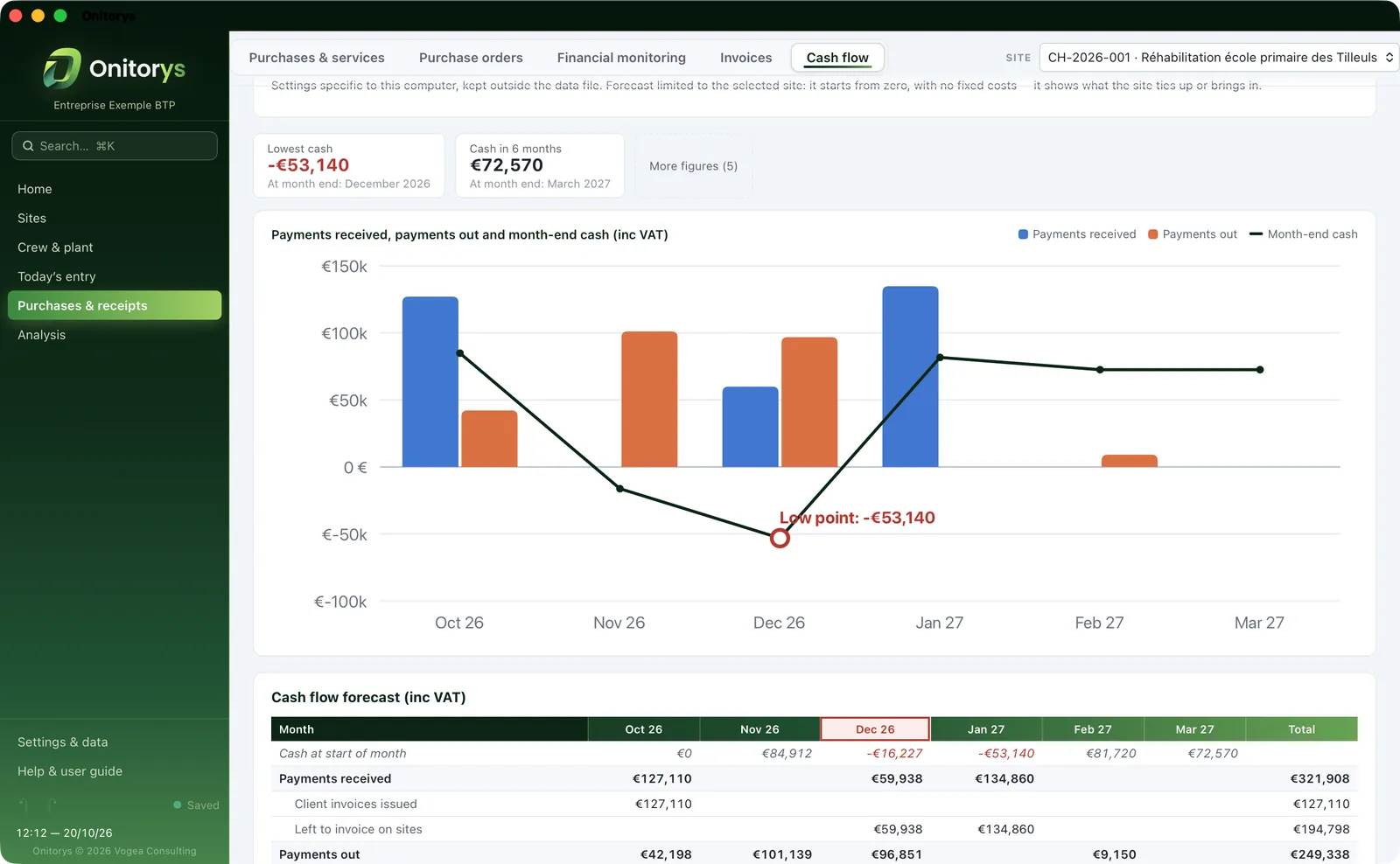Click the Payments received row label
This screenshot has height=864, width=1400.
click(335, 778)
